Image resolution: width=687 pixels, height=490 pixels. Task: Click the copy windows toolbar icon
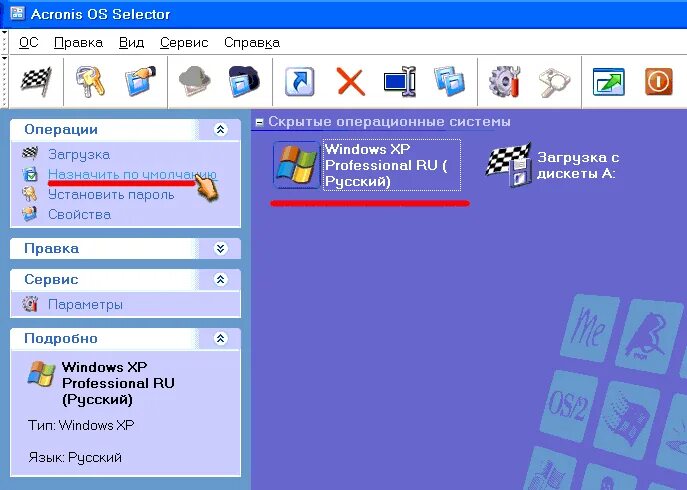[x=449, y=81]
